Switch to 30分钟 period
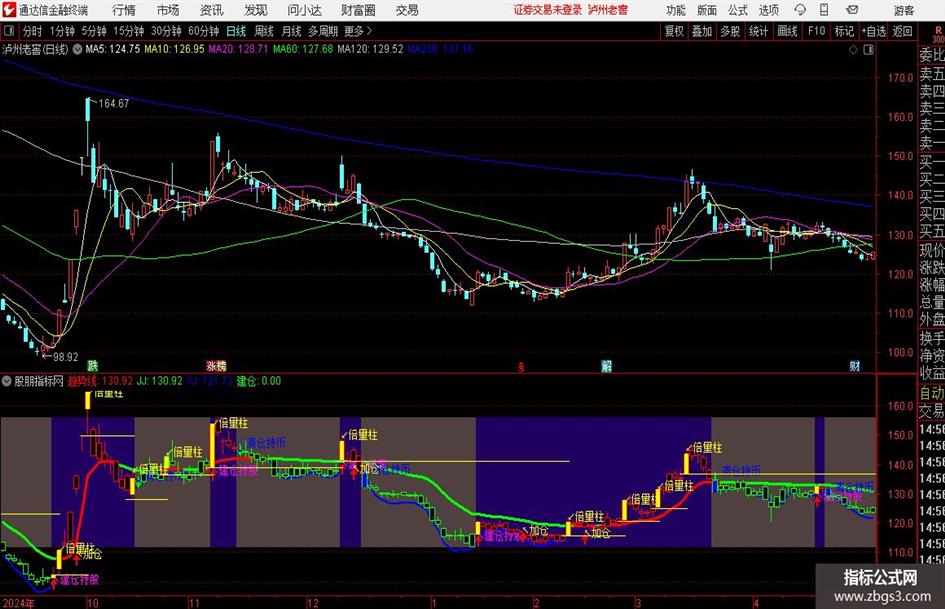 tap(166, 31)
